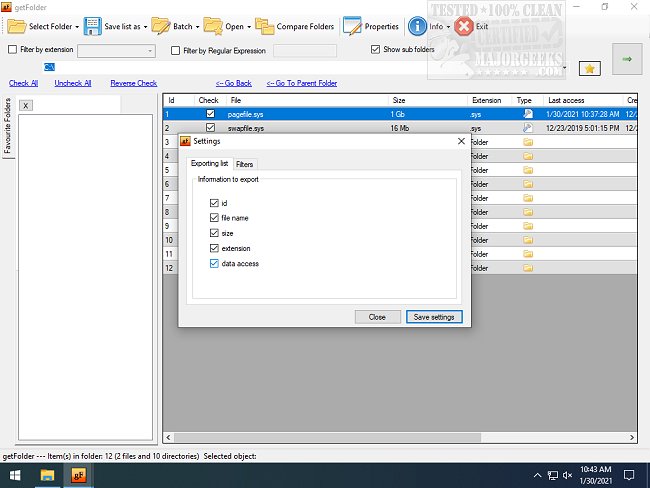
Task: Click the scrollbar right arrow
Action: (632, 437)
